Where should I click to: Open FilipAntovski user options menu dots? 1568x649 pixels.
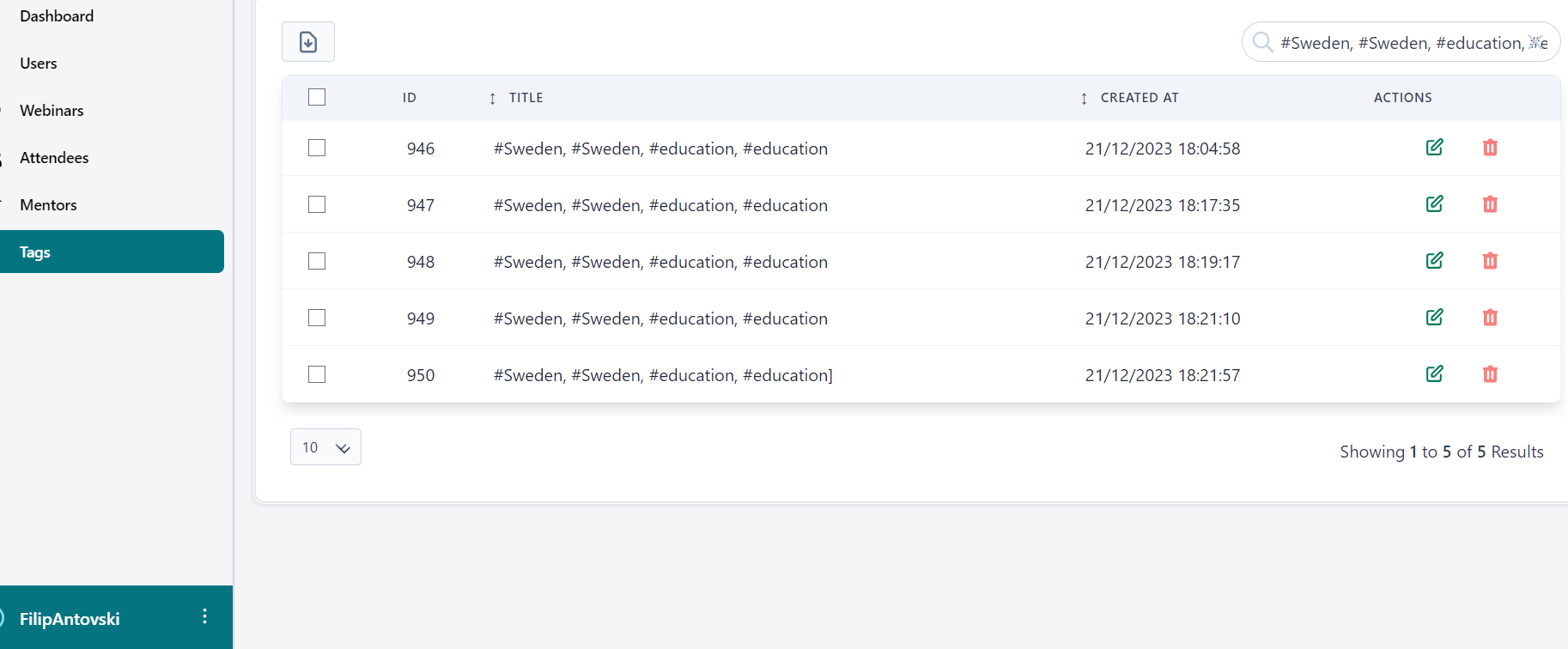(x=204, y=616)
